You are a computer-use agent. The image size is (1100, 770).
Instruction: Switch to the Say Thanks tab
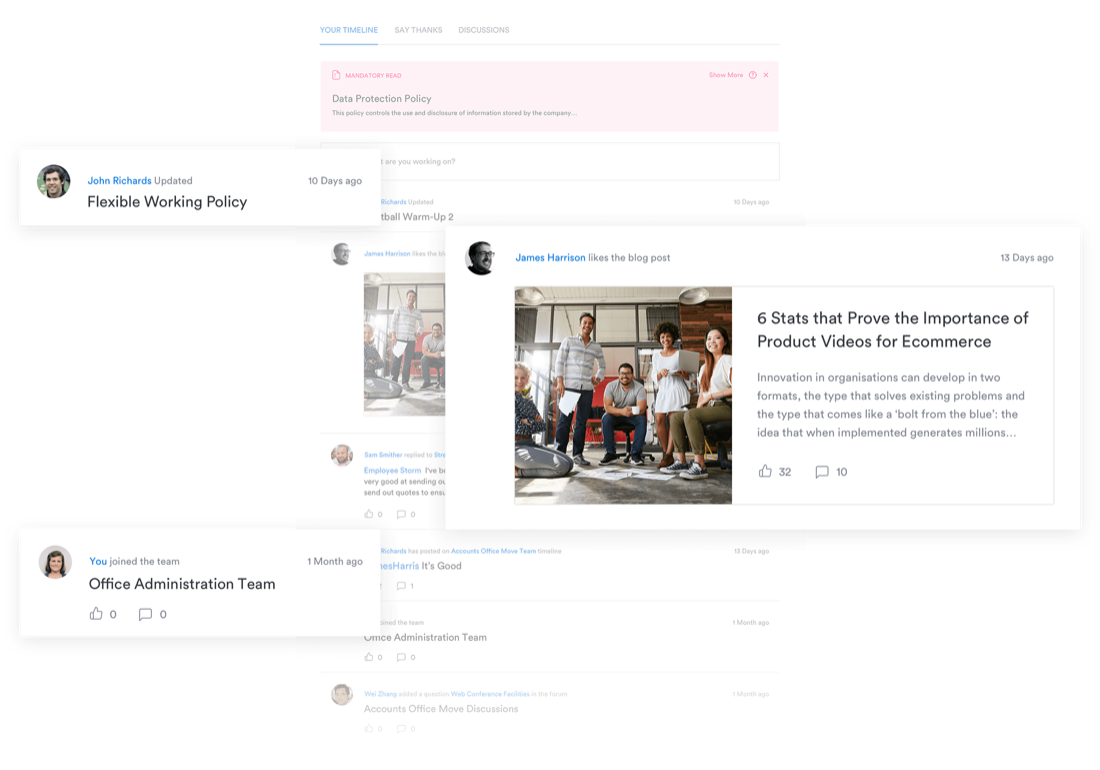click(x=418, y=30)
